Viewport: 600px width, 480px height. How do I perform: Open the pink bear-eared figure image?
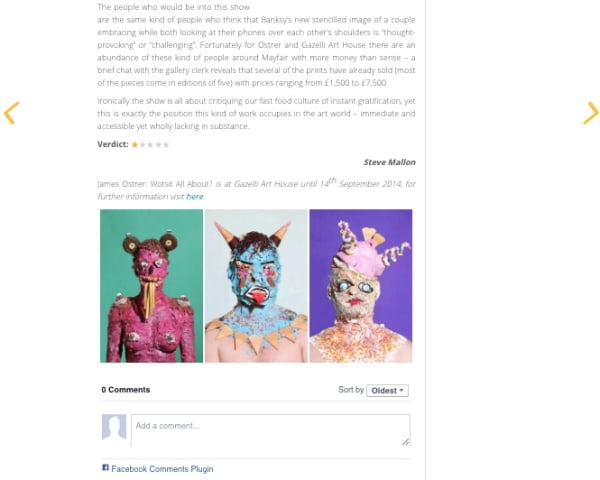(152, 286)
